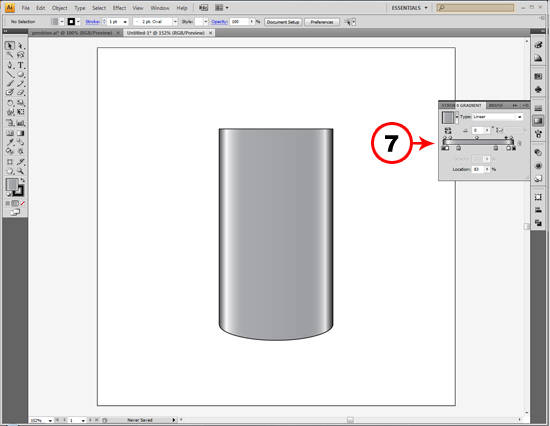This screenshot has width=550, height=426.
Task: Open the Gradient panel icon in dock
Action: [538, 121]
